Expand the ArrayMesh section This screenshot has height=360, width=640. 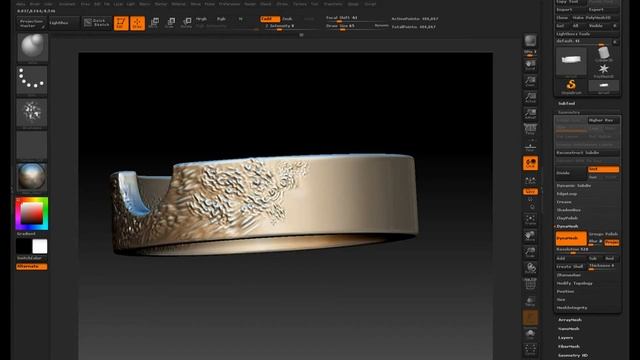(570, 320)
